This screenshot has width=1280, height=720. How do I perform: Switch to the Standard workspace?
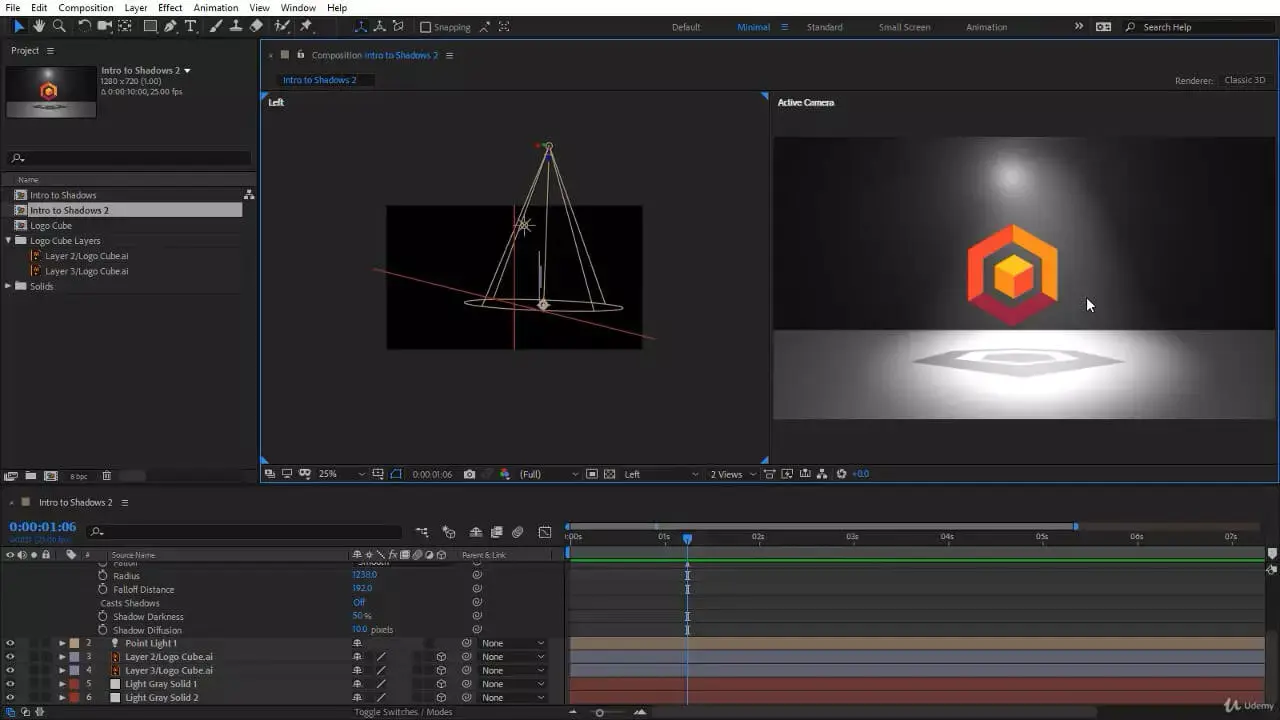point(825,27)
